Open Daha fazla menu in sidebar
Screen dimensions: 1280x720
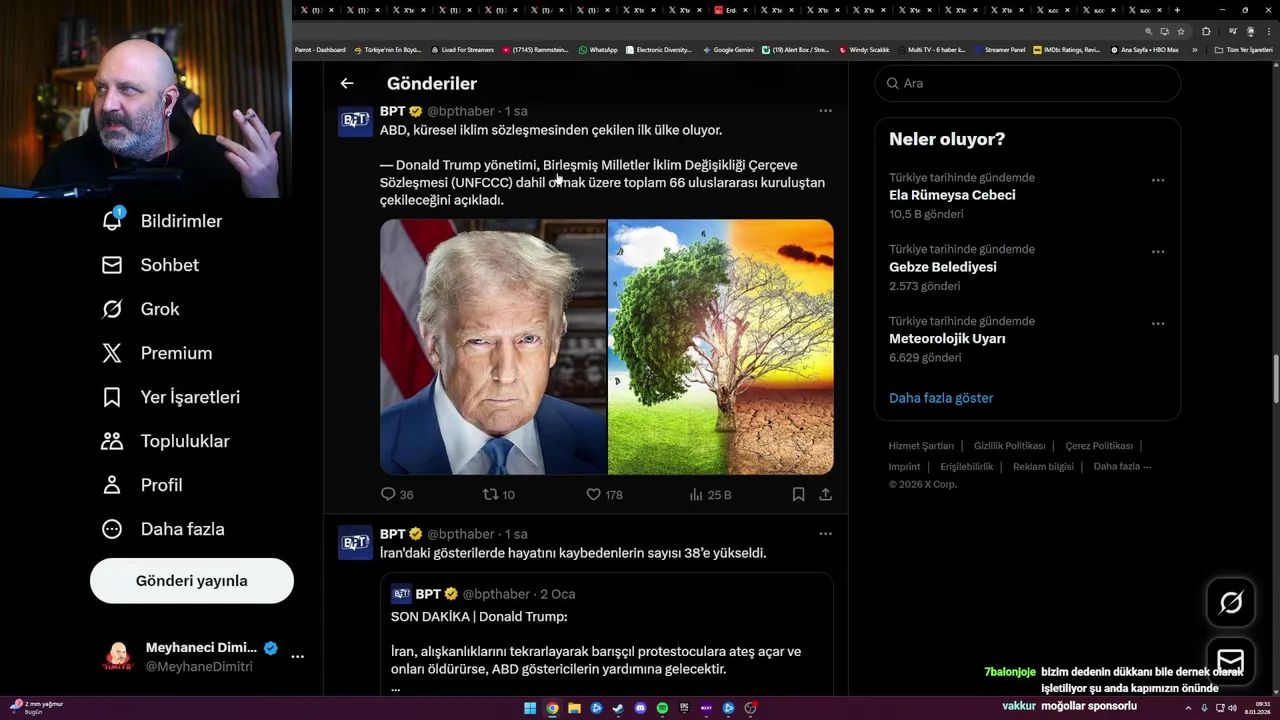162,529
